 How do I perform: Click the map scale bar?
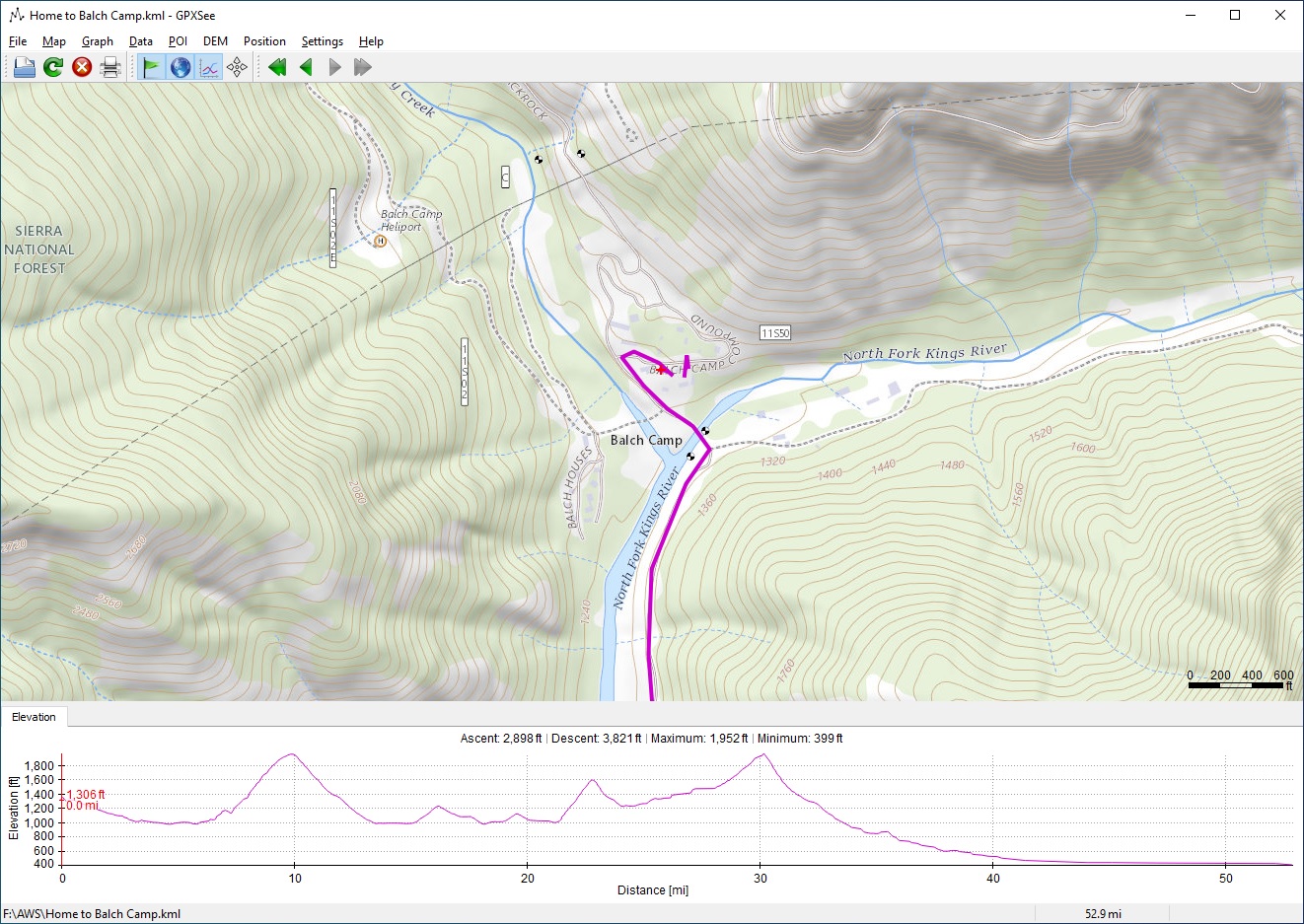point(1240,680)
